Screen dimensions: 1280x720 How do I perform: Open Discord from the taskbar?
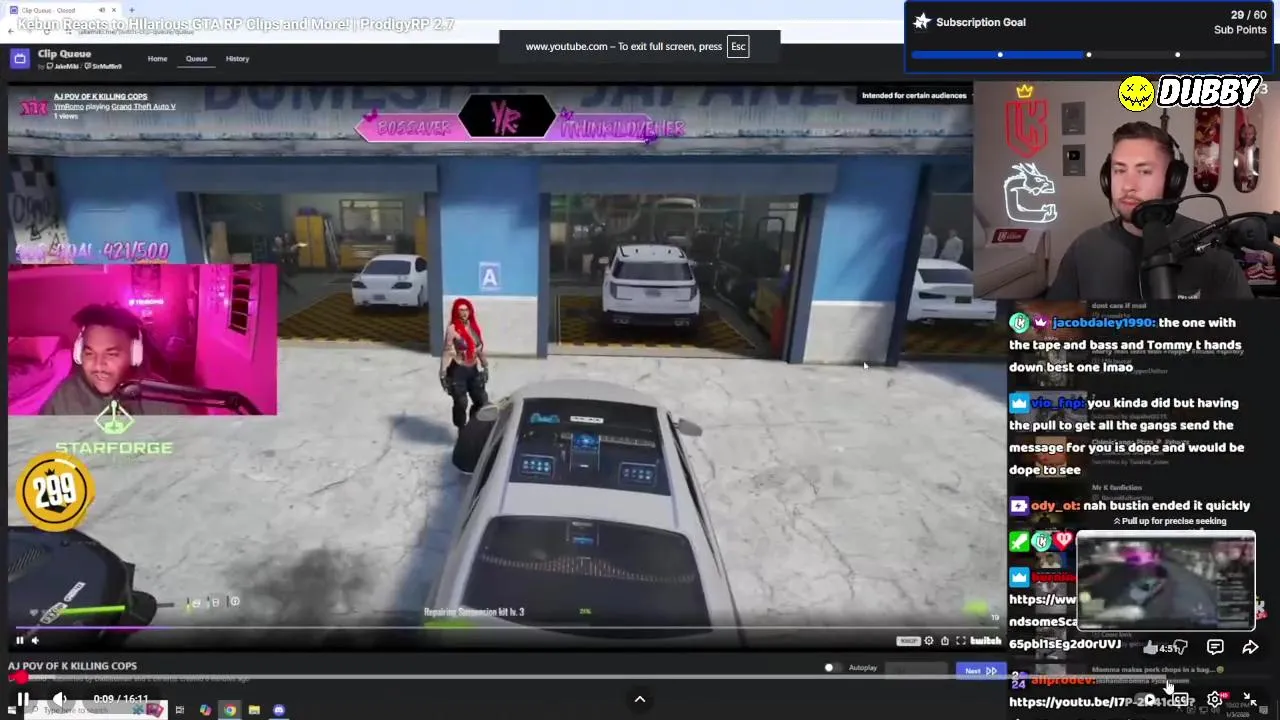pyautogui.click(x=279, y=710)
